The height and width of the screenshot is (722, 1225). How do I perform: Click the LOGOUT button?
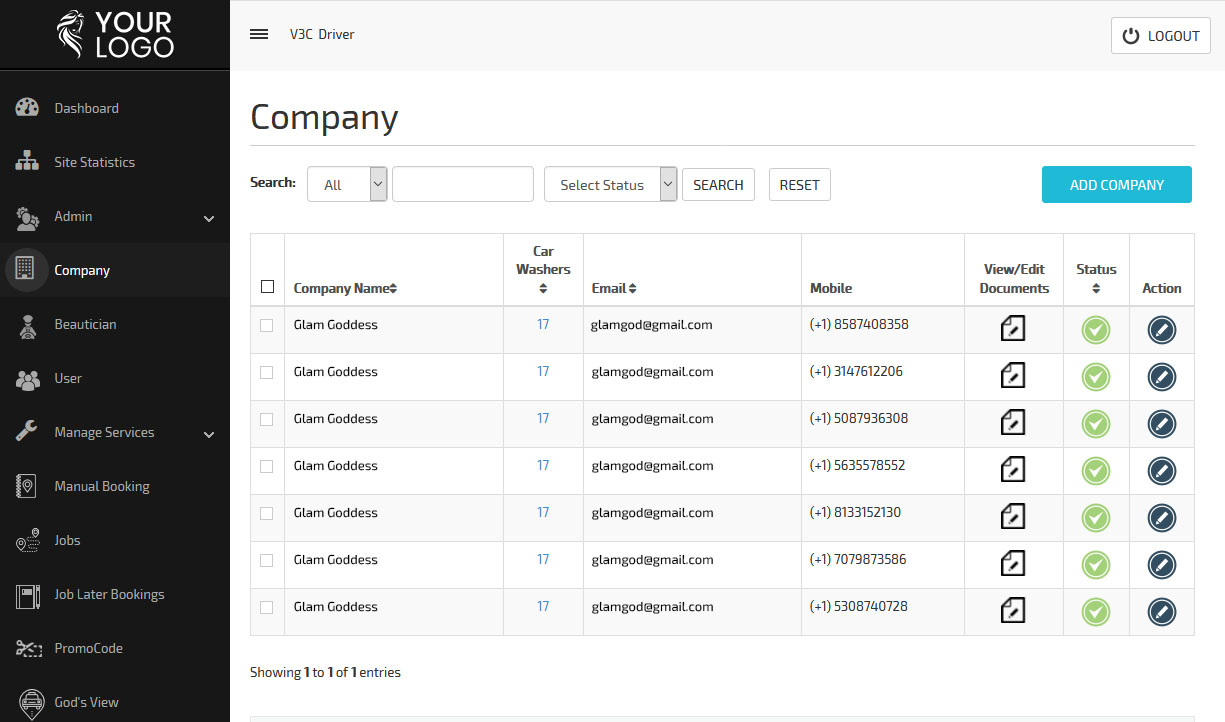coord(1161,35)
